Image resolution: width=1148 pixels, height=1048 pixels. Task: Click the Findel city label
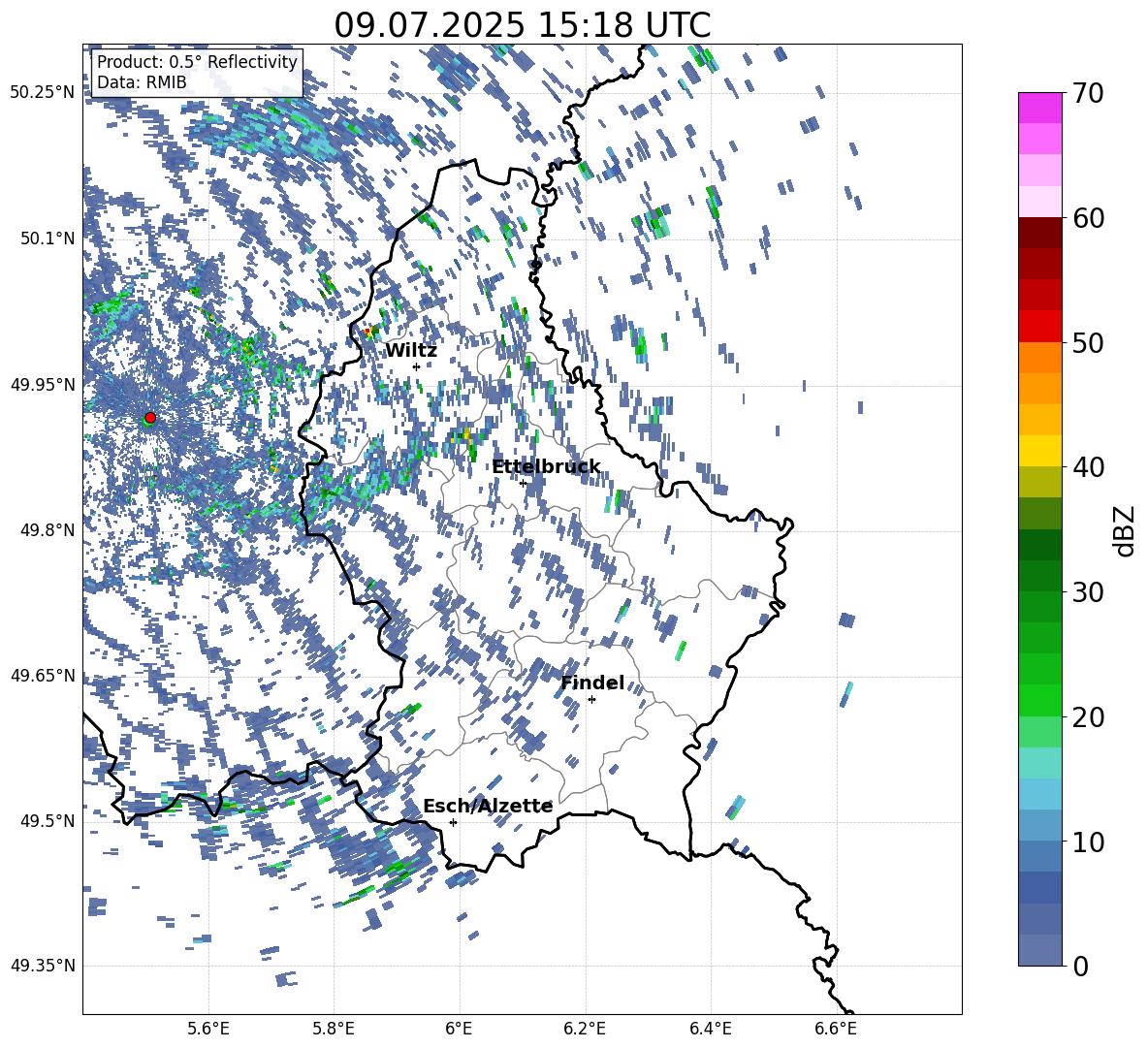click(592, 683)
